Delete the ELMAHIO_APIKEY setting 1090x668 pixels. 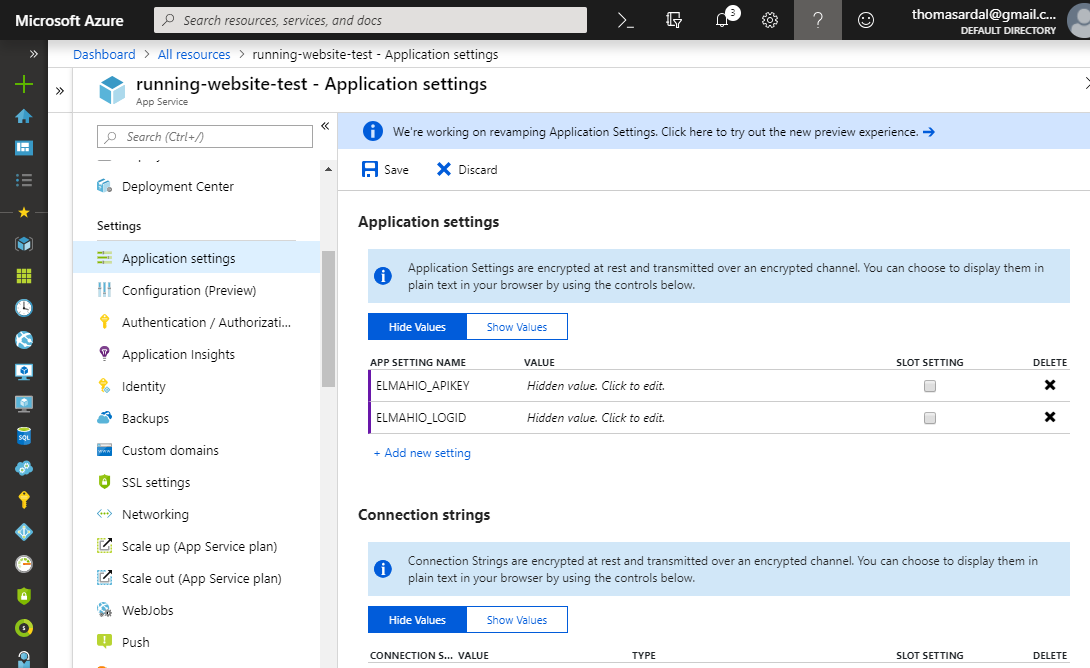click(x=1050, y=385)
